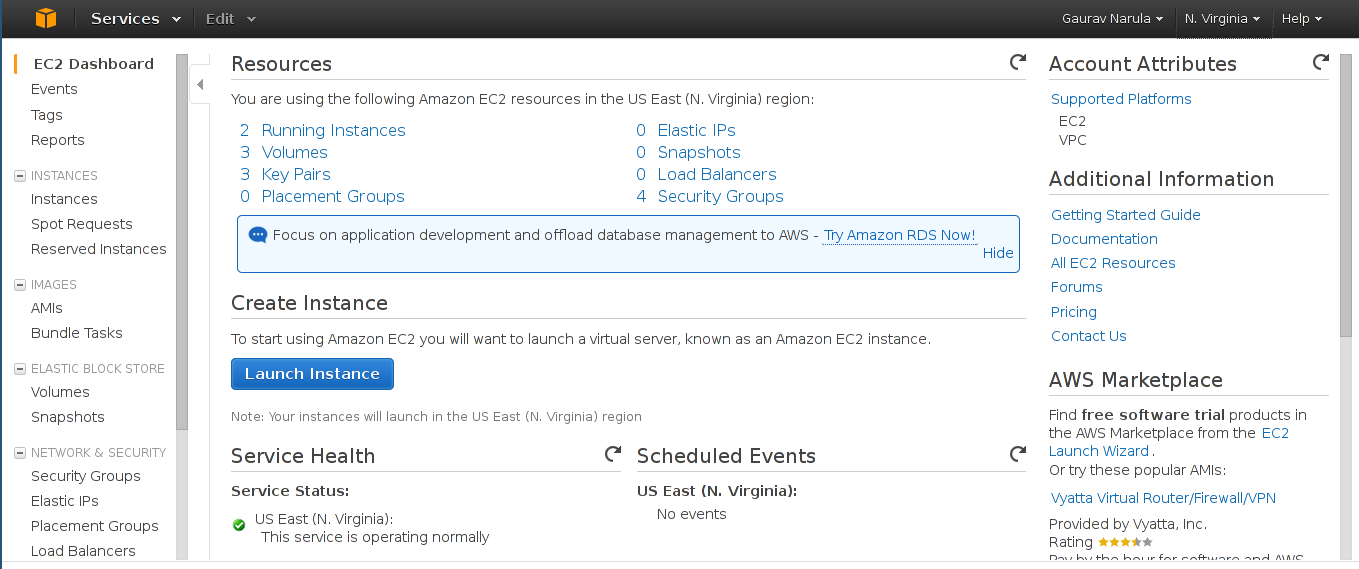Open the Help menu
1359x569 pixels.
point(1301,18)
